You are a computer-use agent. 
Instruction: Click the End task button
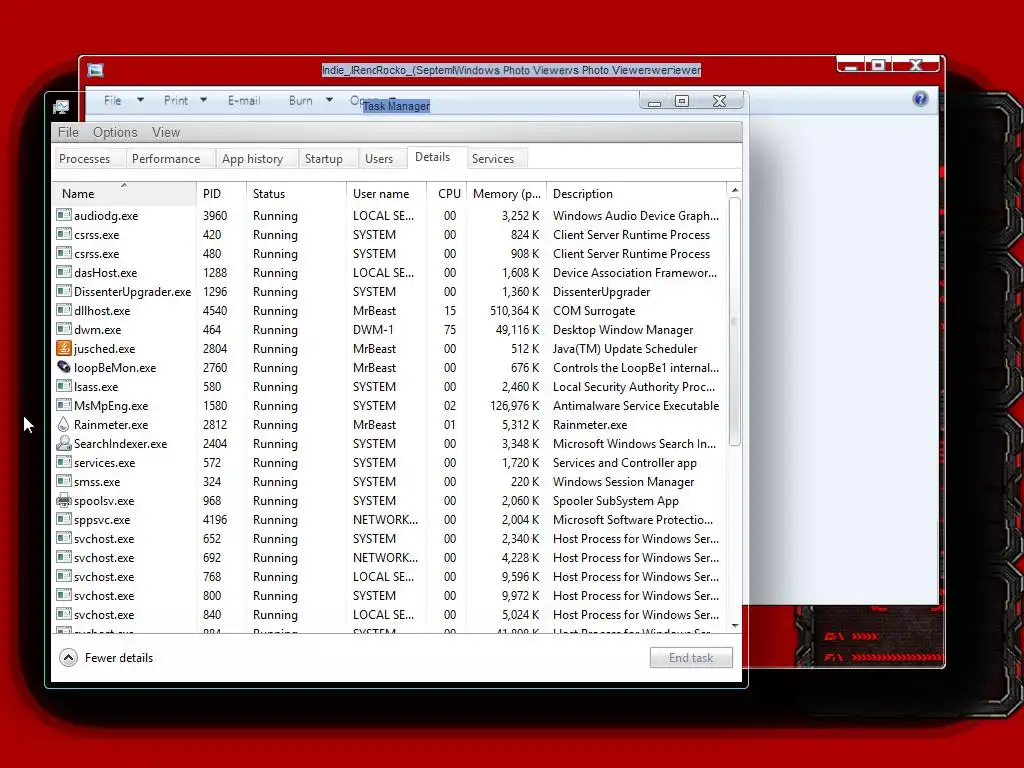click(x=691, y=658)
